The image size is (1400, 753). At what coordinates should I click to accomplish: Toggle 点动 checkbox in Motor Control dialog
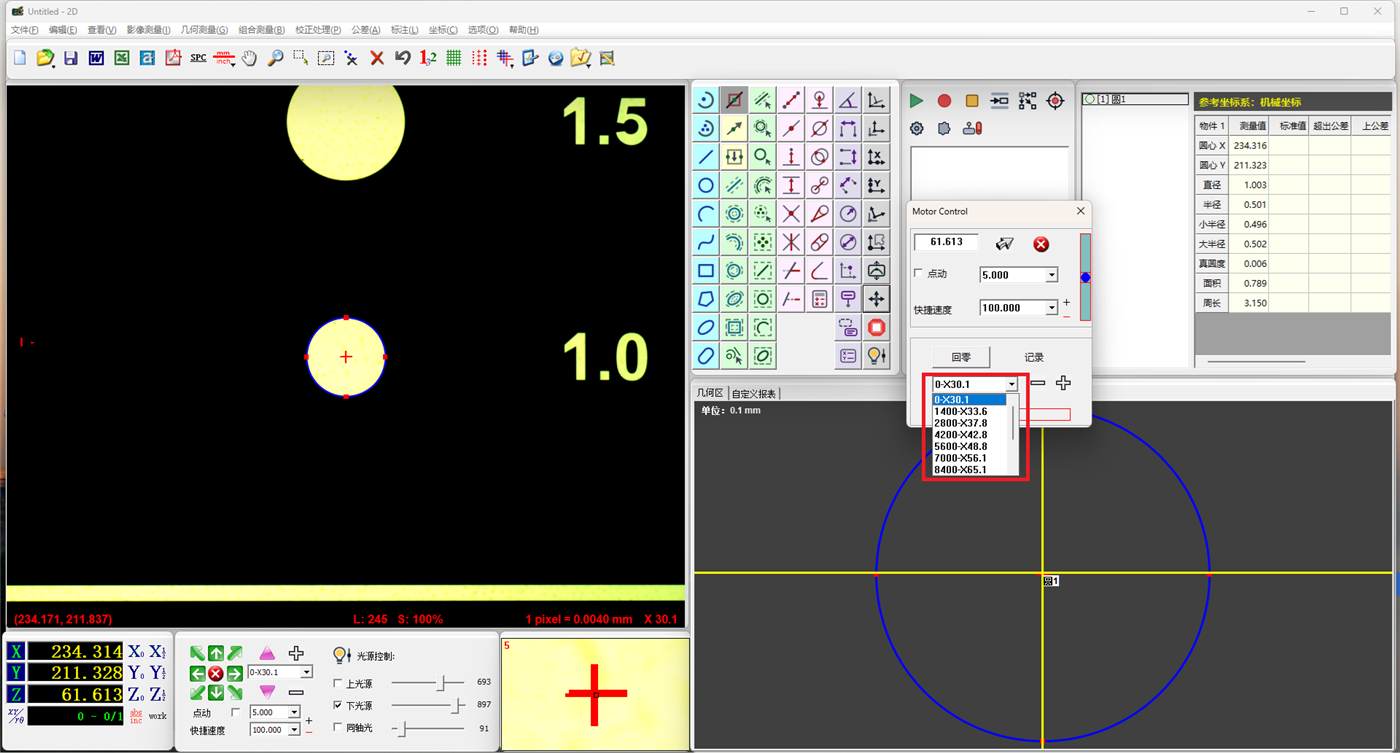tap(919, 273)
